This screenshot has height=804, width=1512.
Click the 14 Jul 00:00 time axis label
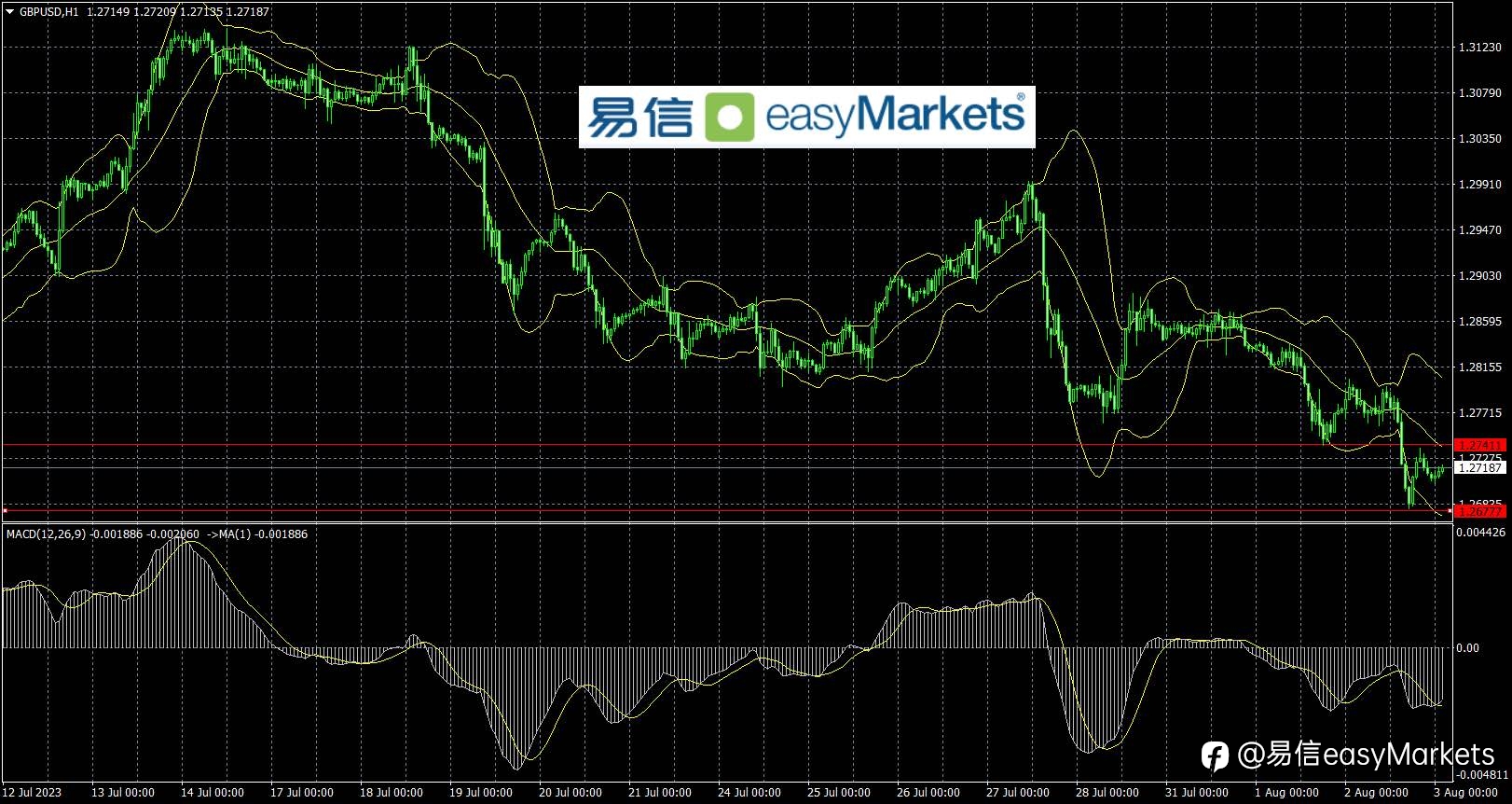(213, 793)
